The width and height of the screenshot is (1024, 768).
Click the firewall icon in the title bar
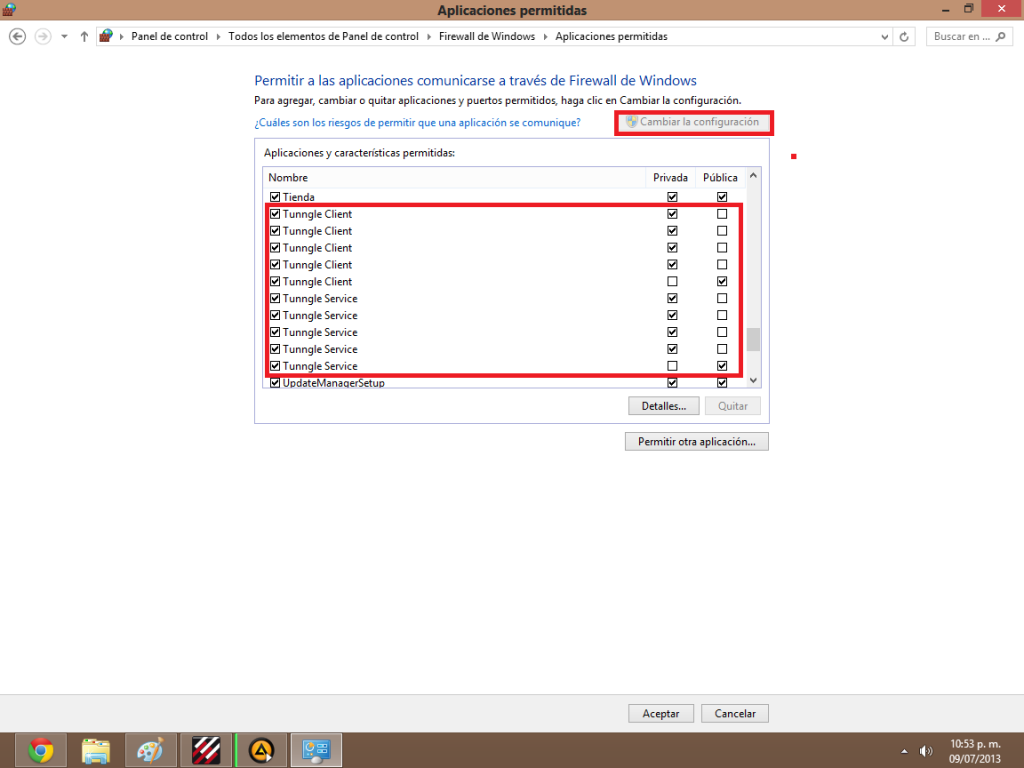[x=9, y=9]
